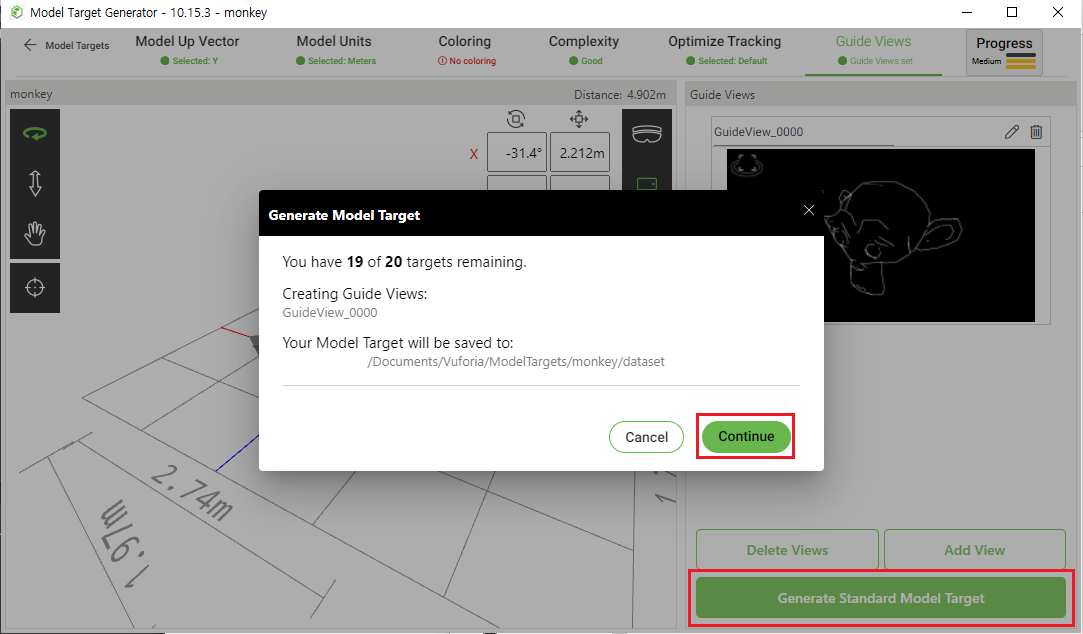Click the save path /Documents/Vuforia/ModelTargets/monkey/dataset

click(x=515, y=361)
